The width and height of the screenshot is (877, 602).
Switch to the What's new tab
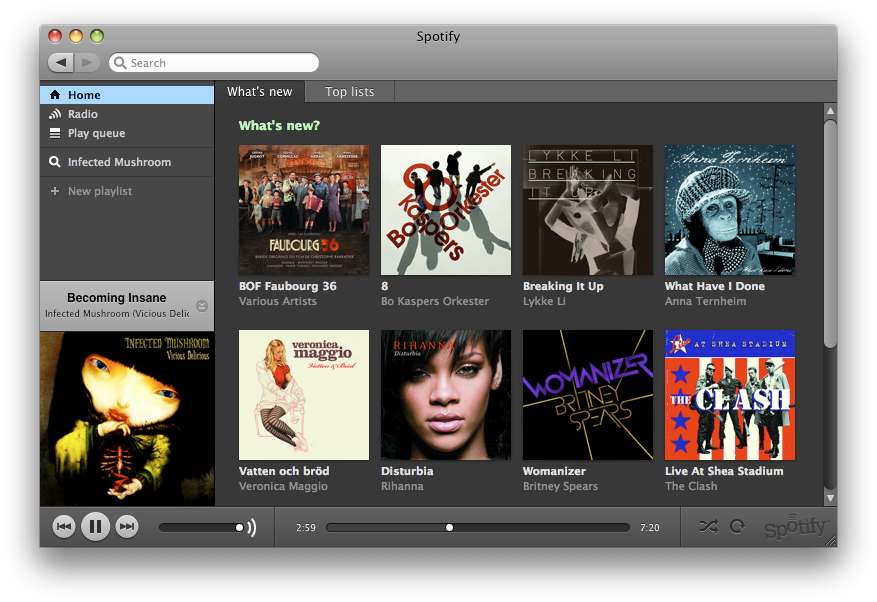click(260, 92)
